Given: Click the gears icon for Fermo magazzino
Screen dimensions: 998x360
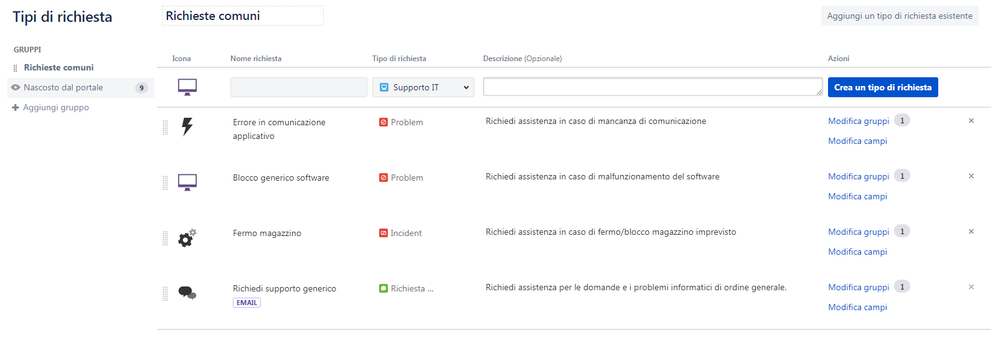Looking at the screenshot, I should (x=187, y=238).
